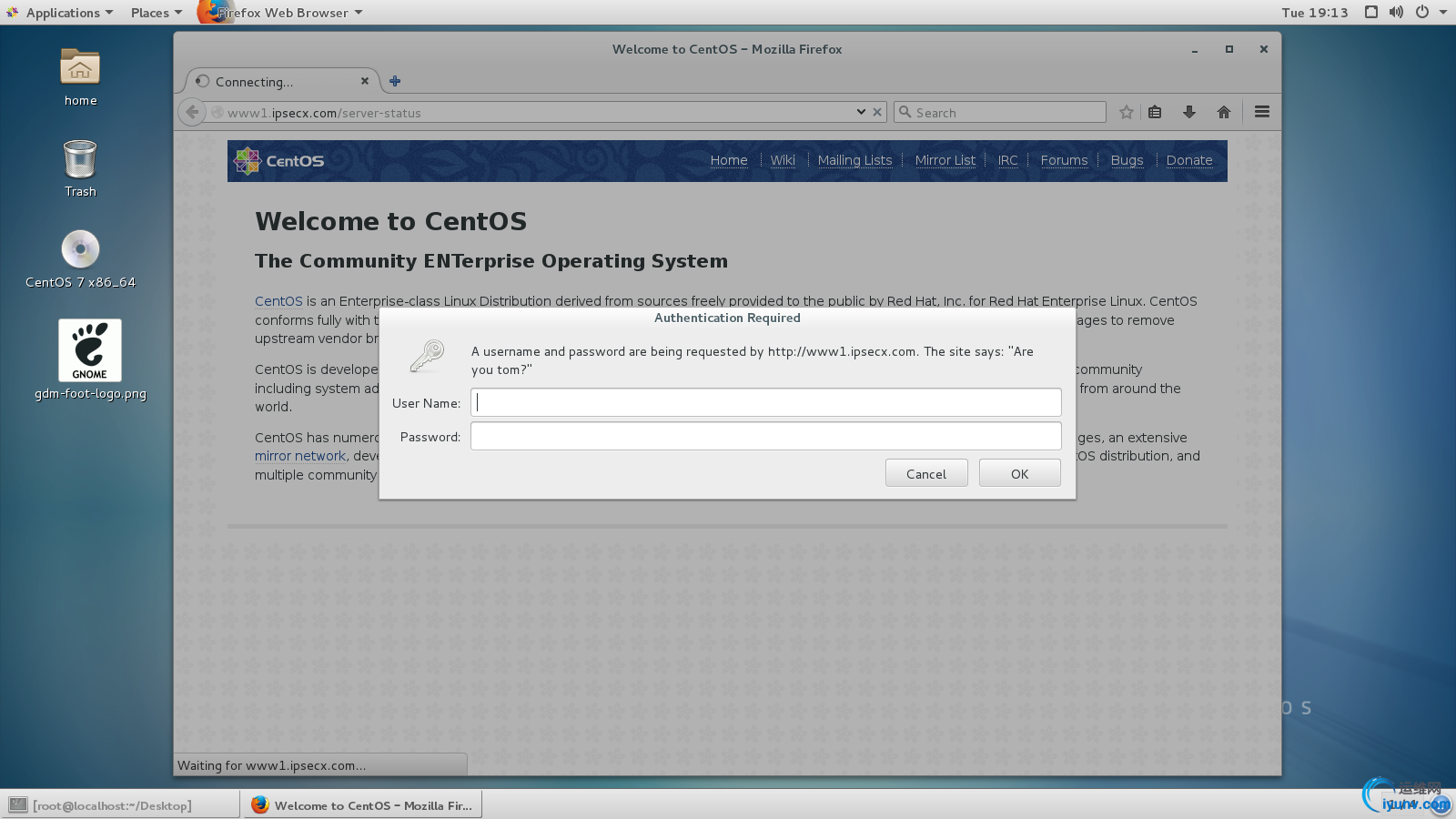The height and width of the screenshot is (819, 1456).
Task: Maximize the Firefox window
Action: [1228, 49]
